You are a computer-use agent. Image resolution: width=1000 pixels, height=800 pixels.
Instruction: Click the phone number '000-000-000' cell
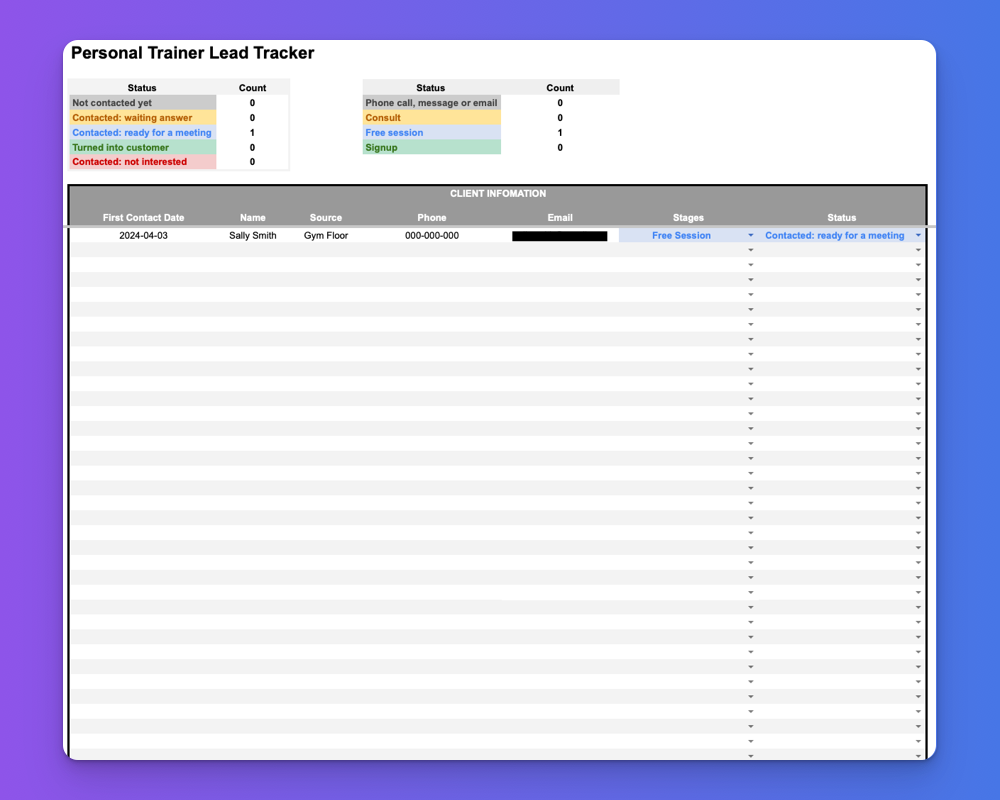[431, 235]
